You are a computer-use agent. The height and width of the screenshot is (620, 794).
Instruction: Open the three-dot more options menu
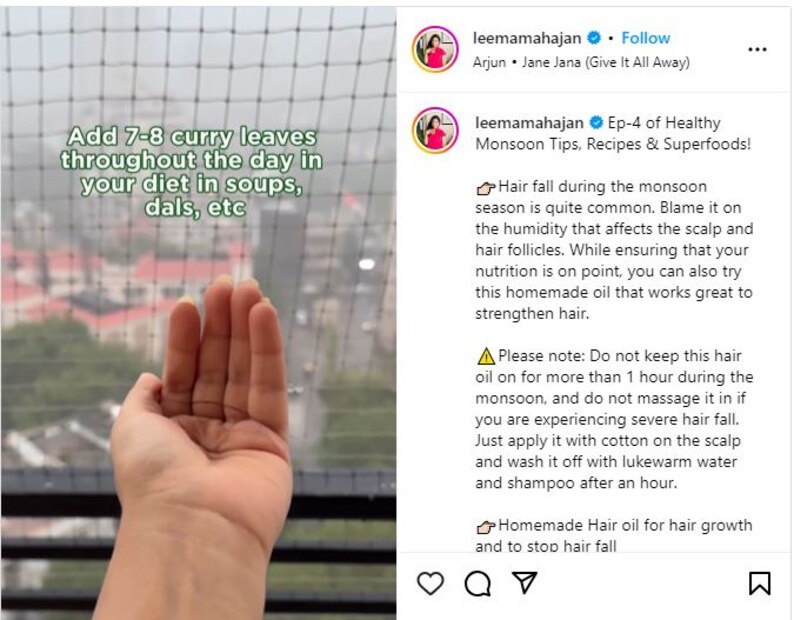click(x=757, y=49)
